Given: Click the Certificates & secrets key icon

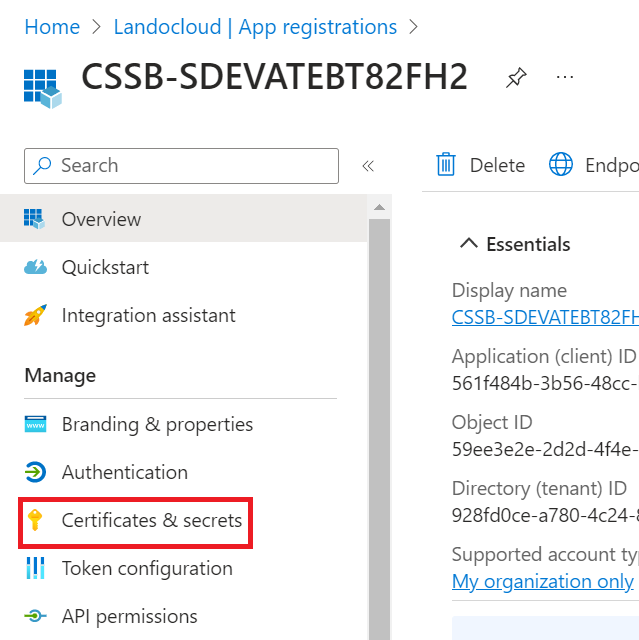Looking at the screenshot, I should 36,520.
